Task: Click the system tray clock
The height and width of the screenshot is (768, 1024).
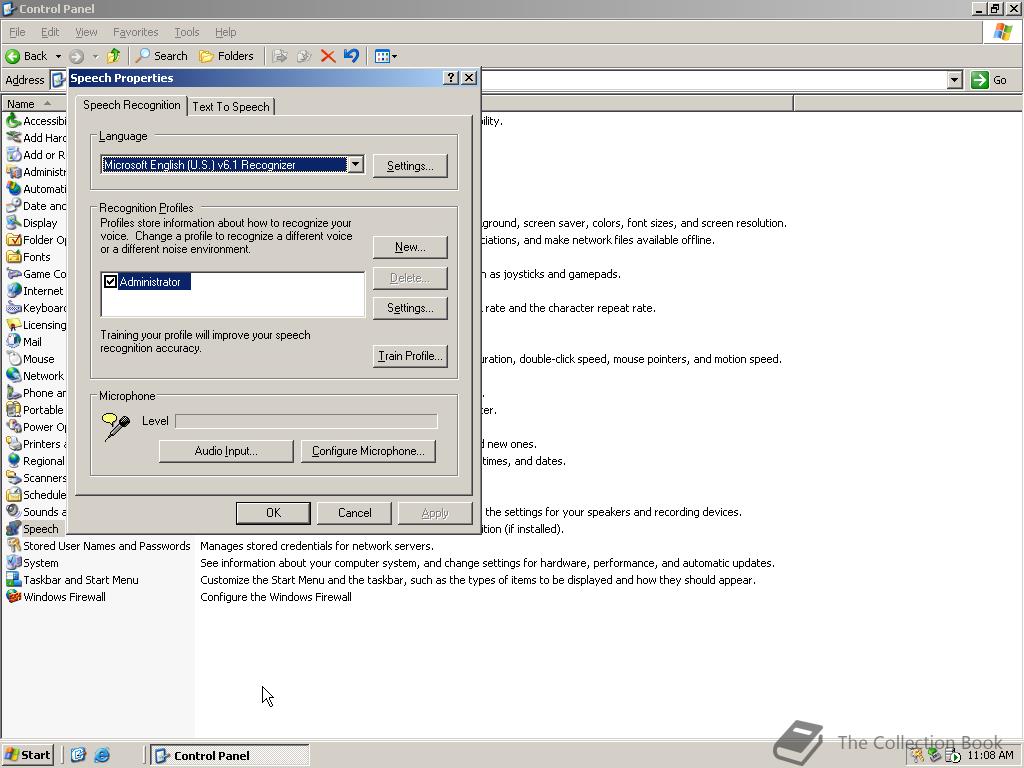Action: pos(990,755)
